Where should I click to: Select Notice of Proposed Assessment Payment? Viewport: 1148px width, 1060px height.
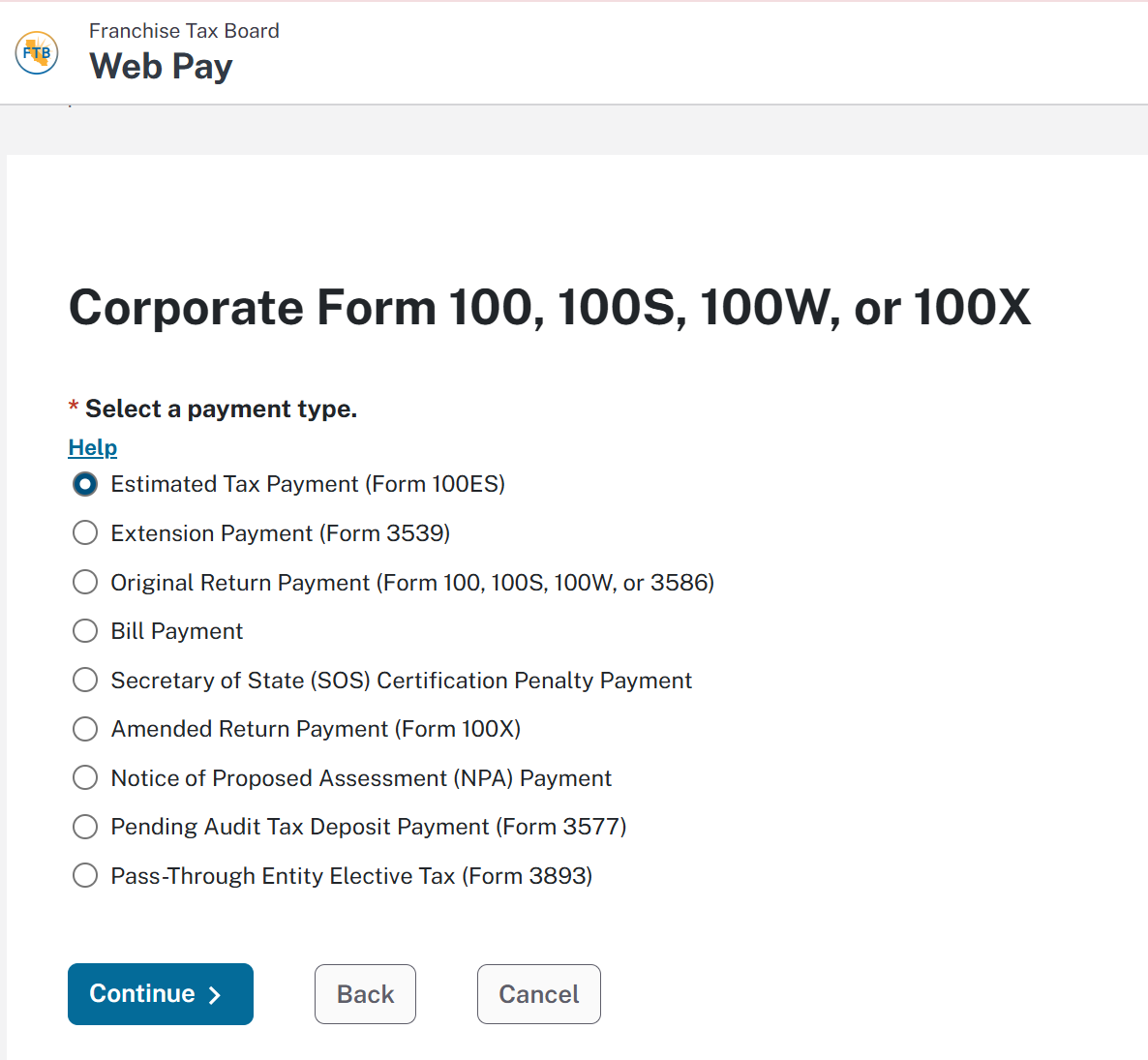coord(85,777)
